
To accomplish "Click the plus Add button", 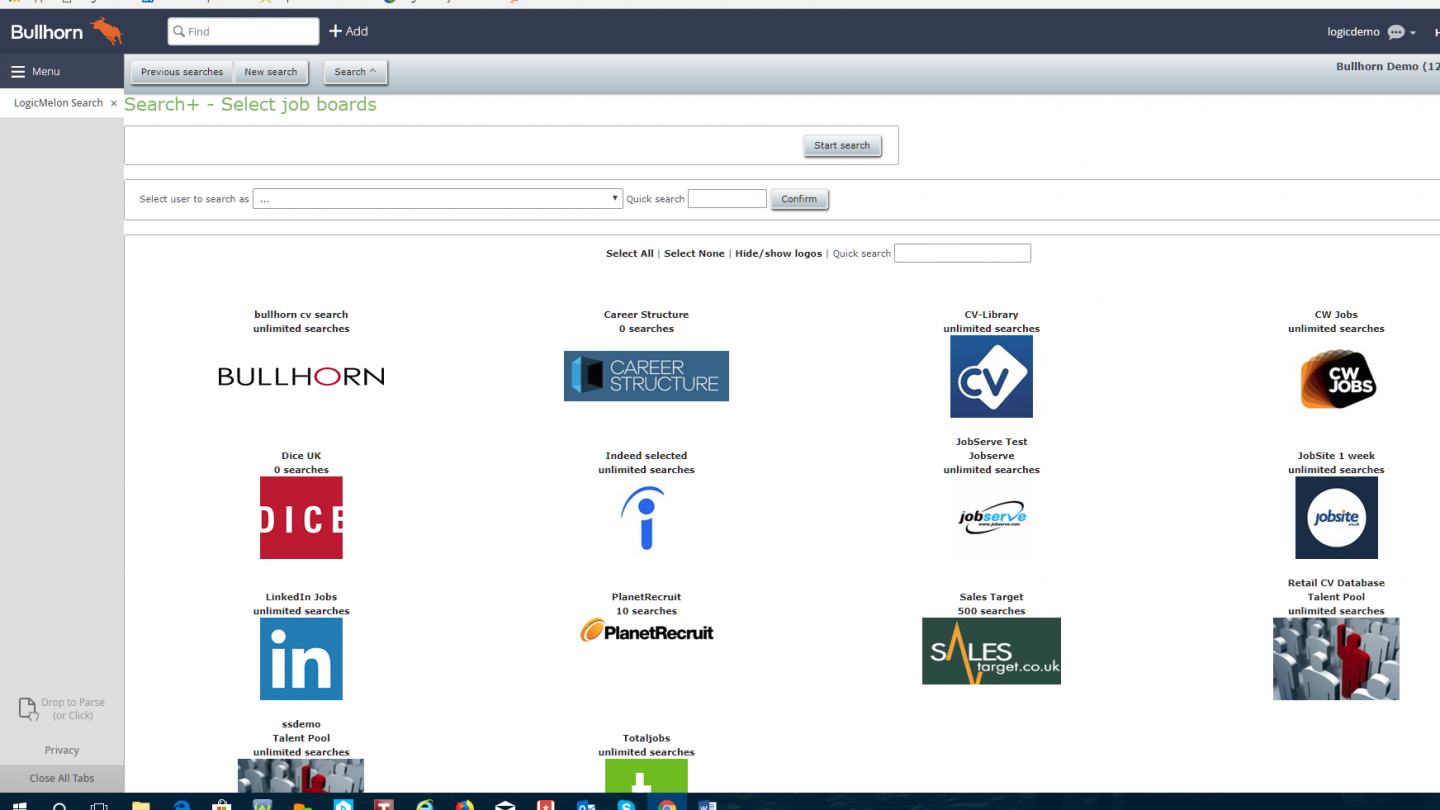I will click(x=348, y=31).
